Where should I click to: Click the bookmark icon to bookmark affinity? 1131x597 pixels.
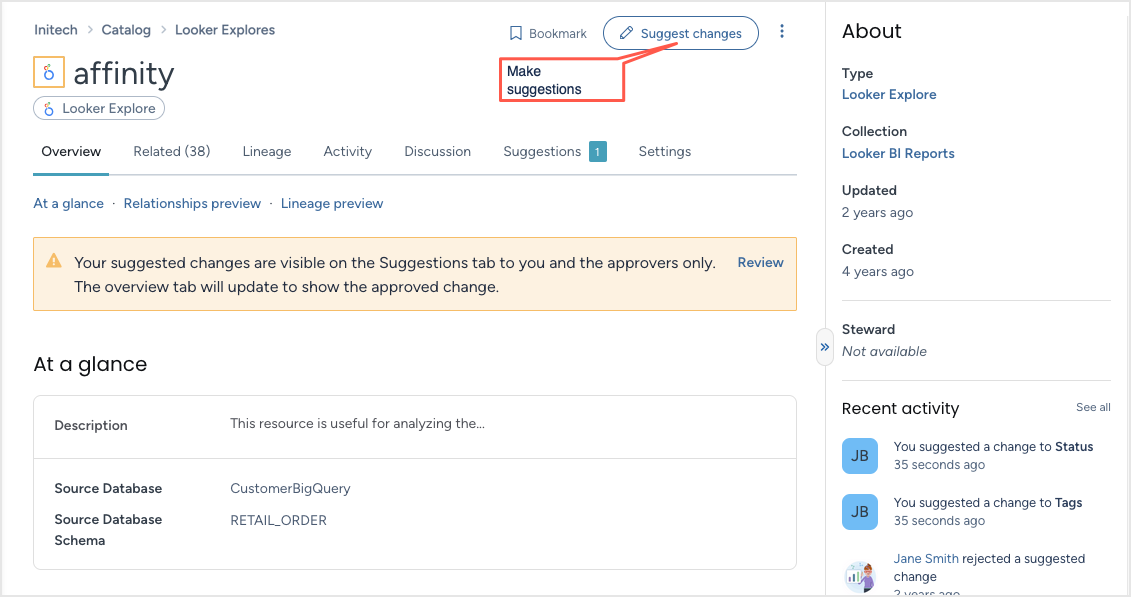tap(514, 33)
